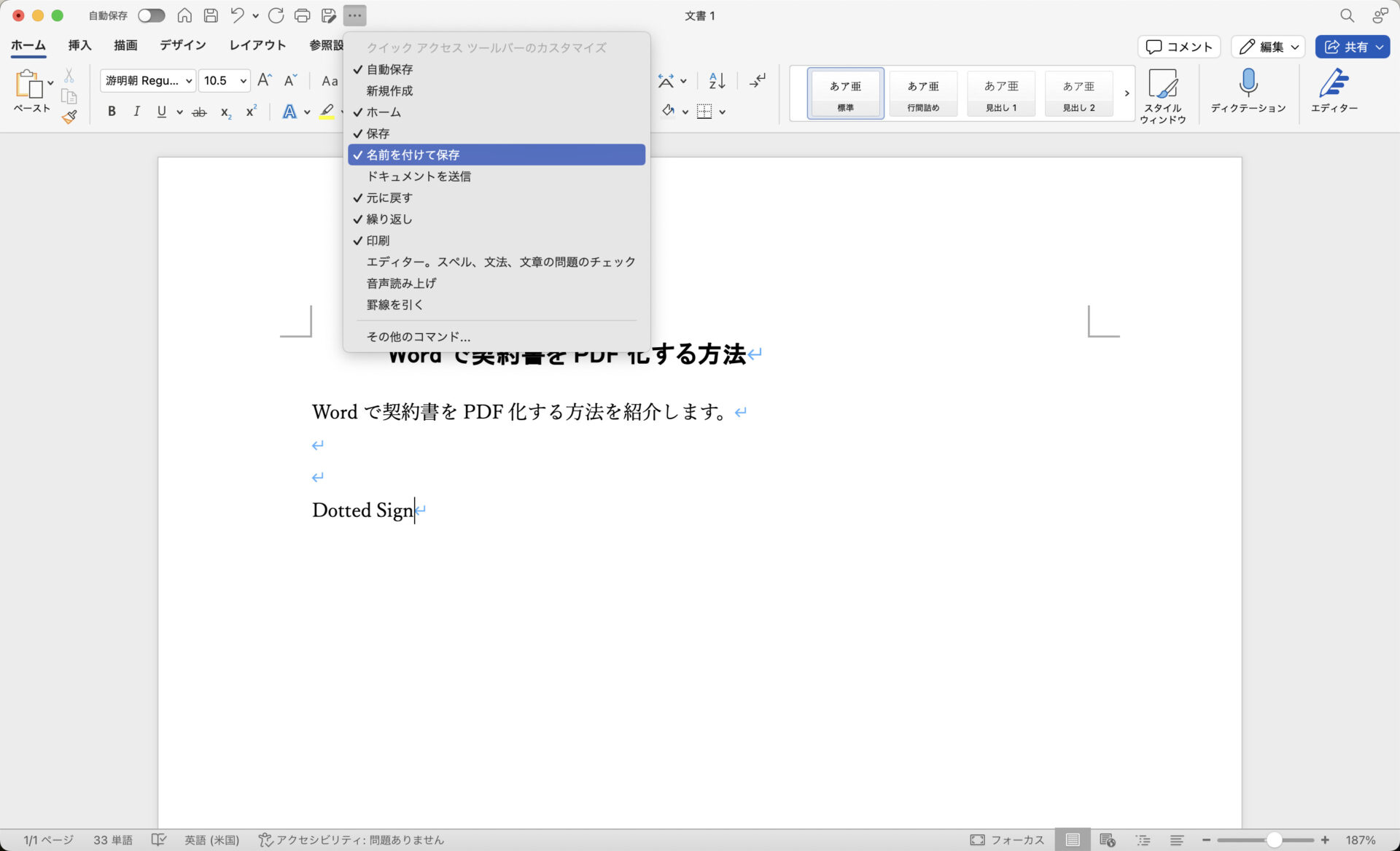The image size is (1400, 851).
Task: Select その他のコマンド... in the menu
Action: [x=497, y=337]
